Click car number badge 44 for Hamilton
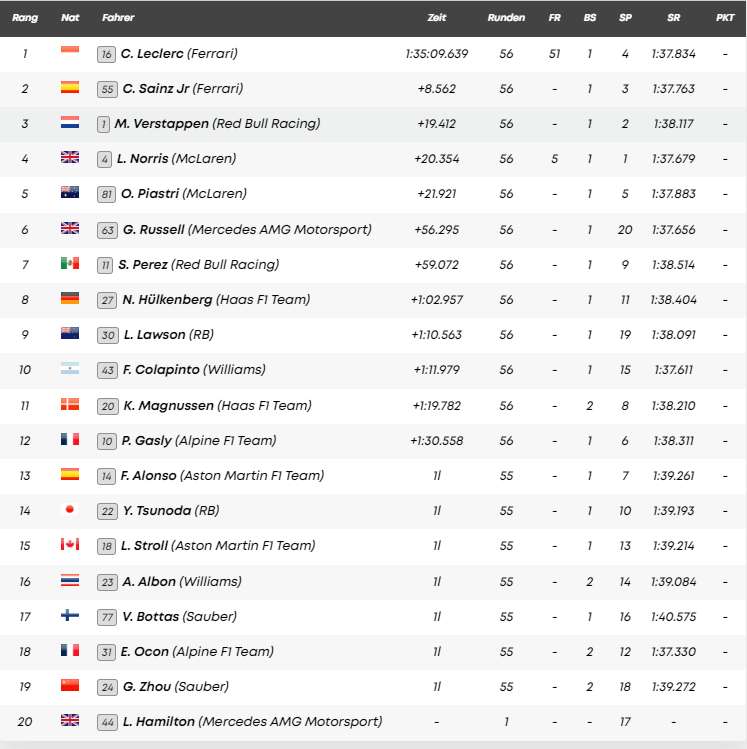The image size is (747, 749). pos(106,722)
